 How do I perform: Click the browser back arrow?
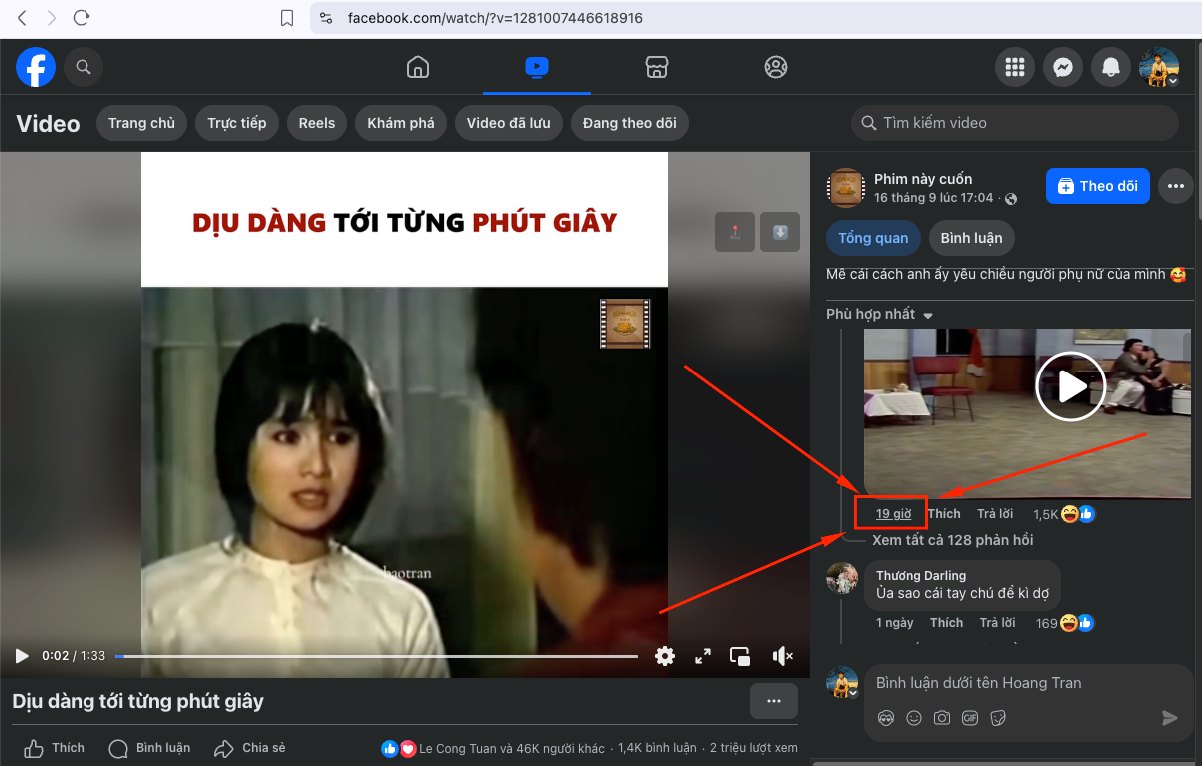pyautogui.click(x=23, y=18)
